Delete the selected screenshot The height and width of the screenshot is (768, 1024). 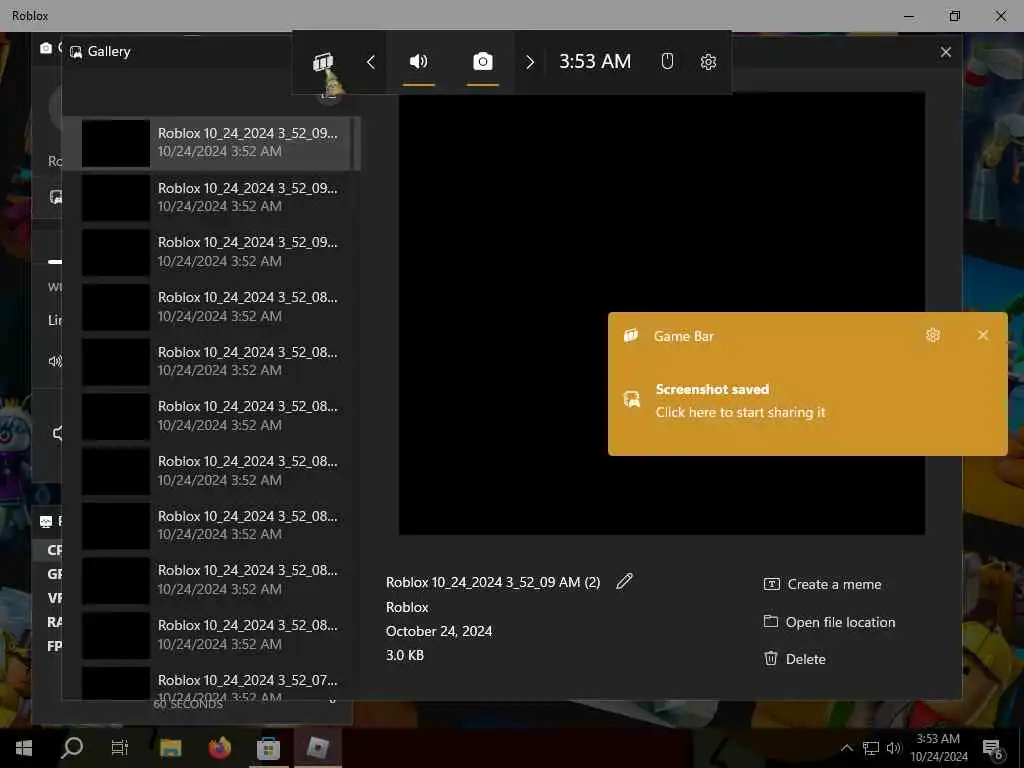[x=794, y=659]
